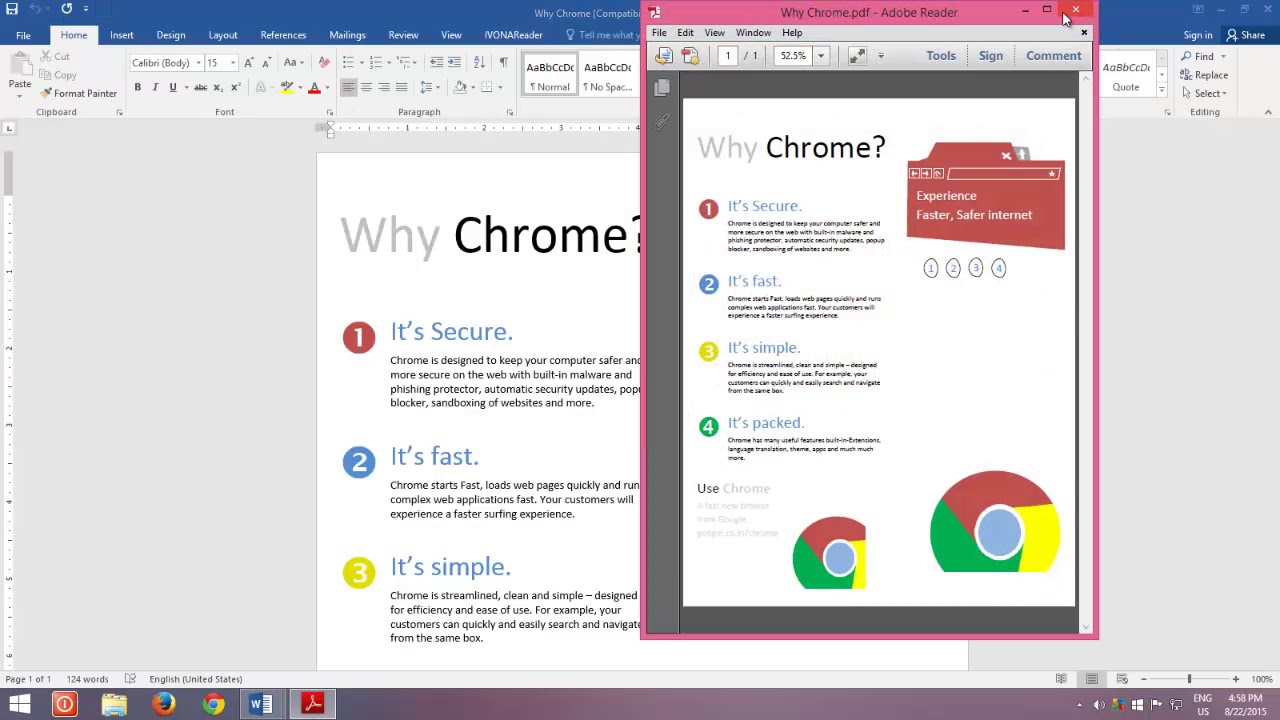The height and width of the screenshot is (720, 1280).
Task: Open the Paragraph dialog launcher
Action: point(510,113)
